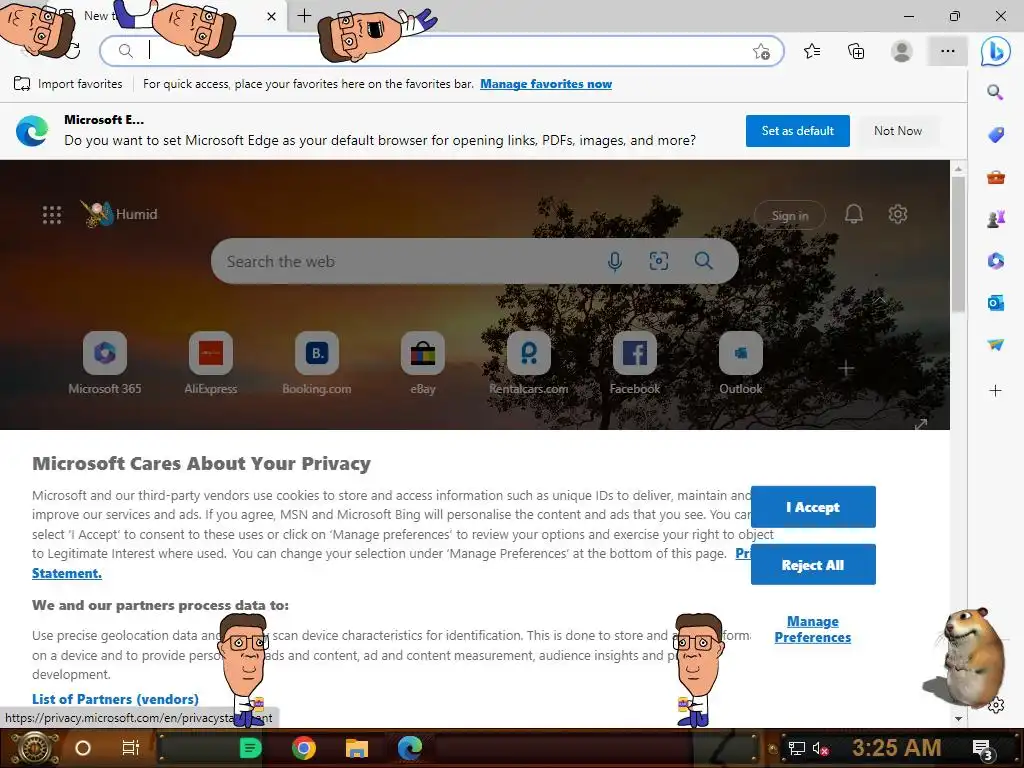This screenshot has width=1024, height=768.
Task: Open the Games chess icon in the sidebar
Action: [995, 219]
